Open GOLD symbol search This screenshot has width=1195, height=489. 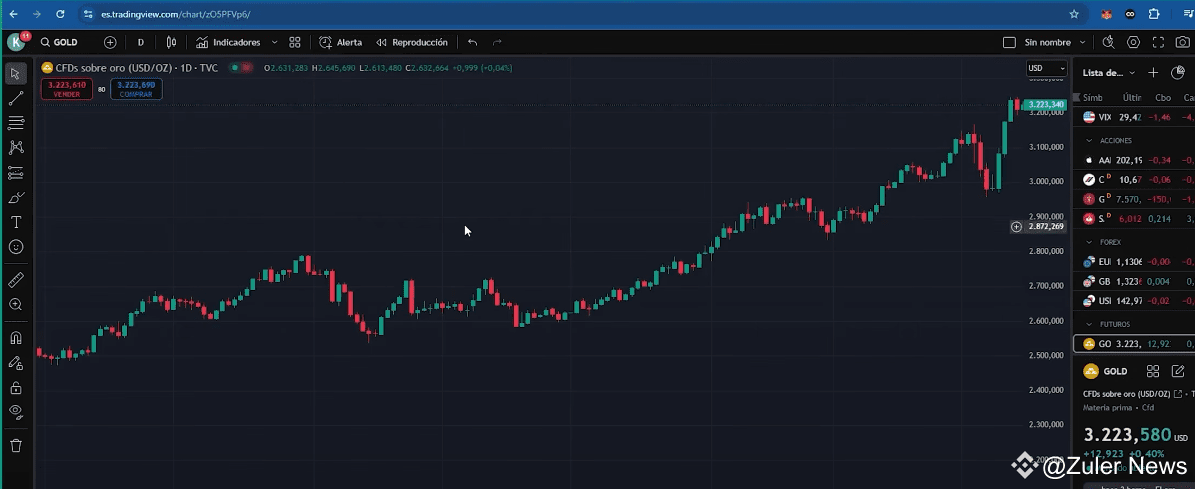click(x=59, y=43)
